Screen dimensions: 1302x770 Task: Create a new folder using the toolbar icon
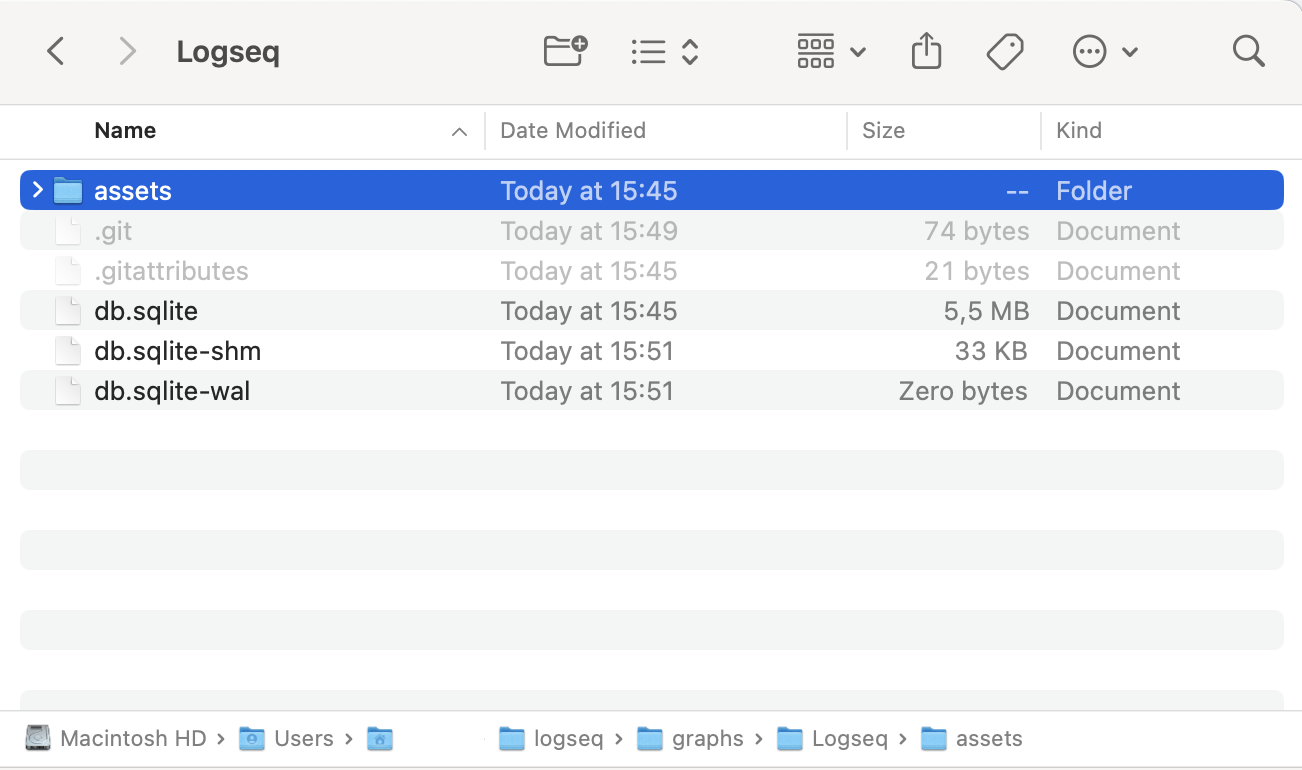565,51
